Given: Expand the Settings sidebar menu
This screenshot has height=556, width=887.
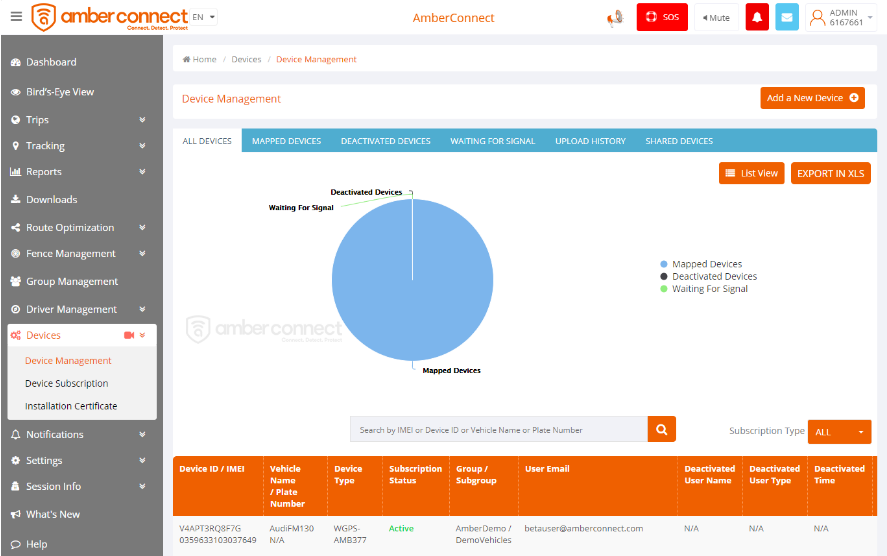Looking at the screenshot, I should point(79,460).
